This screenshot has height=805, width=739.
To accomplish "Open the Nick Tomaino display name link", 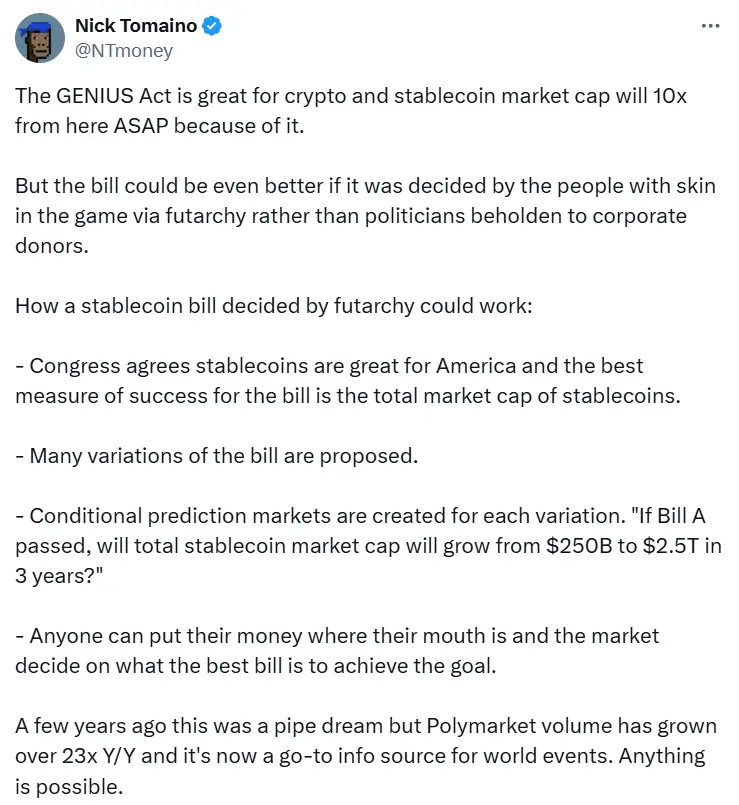I will [137, 27].
